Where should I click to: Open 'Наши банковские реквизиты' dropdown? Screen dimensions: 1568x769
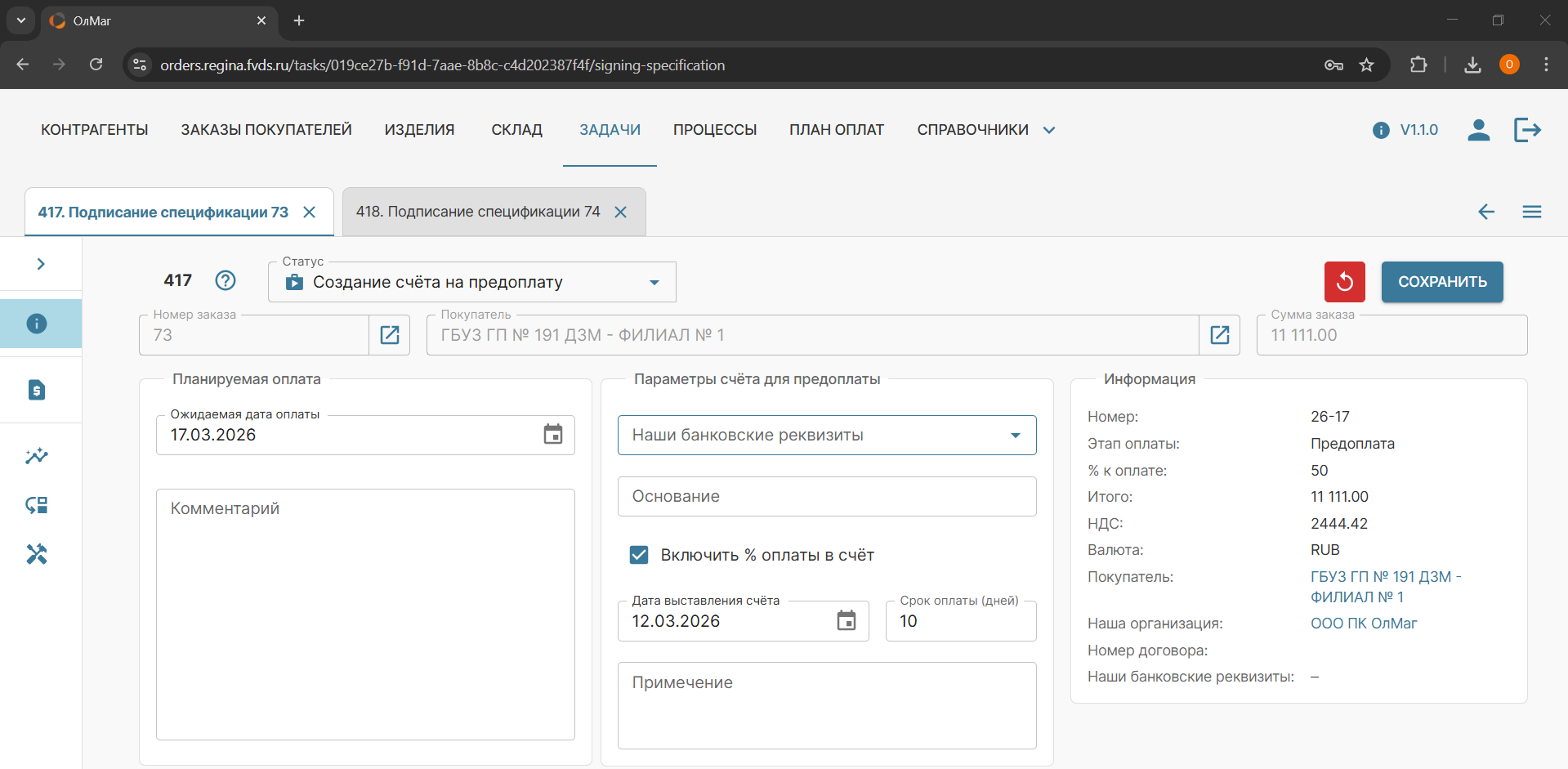pos(1015,436)
